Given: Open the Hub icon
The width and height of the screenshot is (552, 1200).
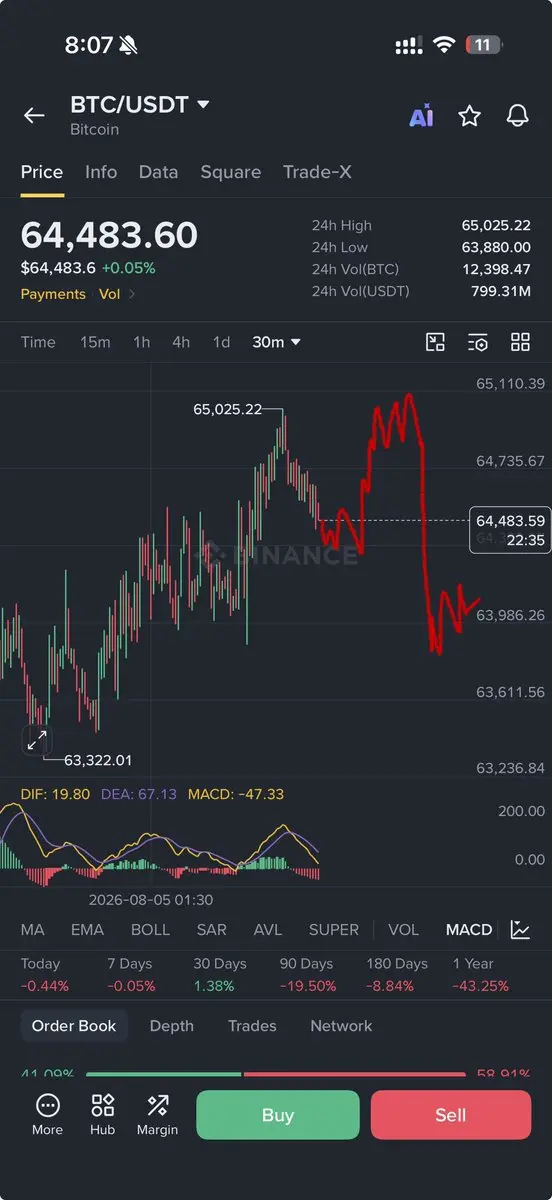Looking at the screenshot, I should tap(102, 1115).
